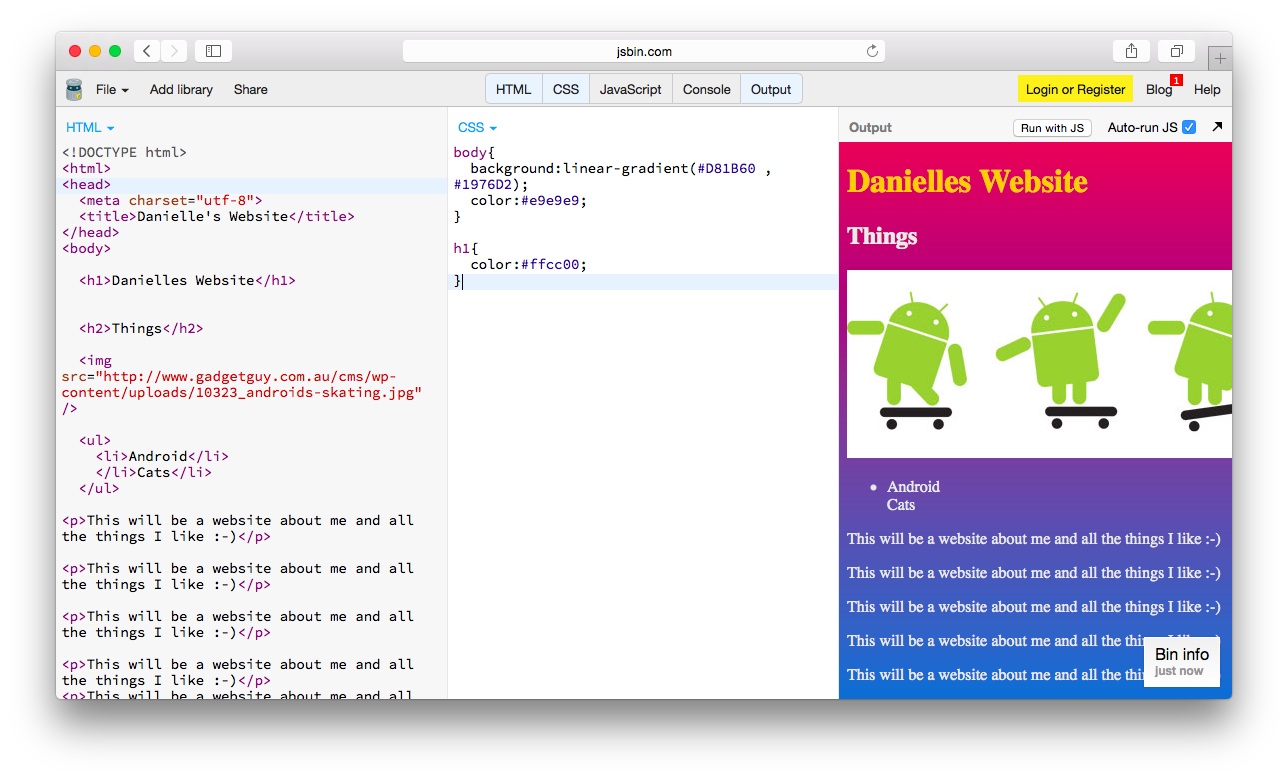Click the h1 Danielles Website code line

click(x=187, y=280)
